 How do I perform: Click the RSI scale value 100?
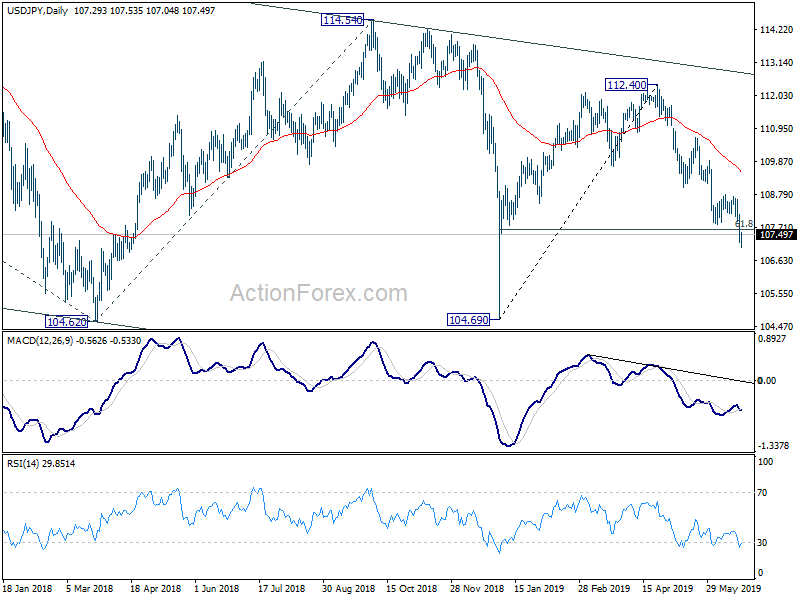[x=765, y=462]
